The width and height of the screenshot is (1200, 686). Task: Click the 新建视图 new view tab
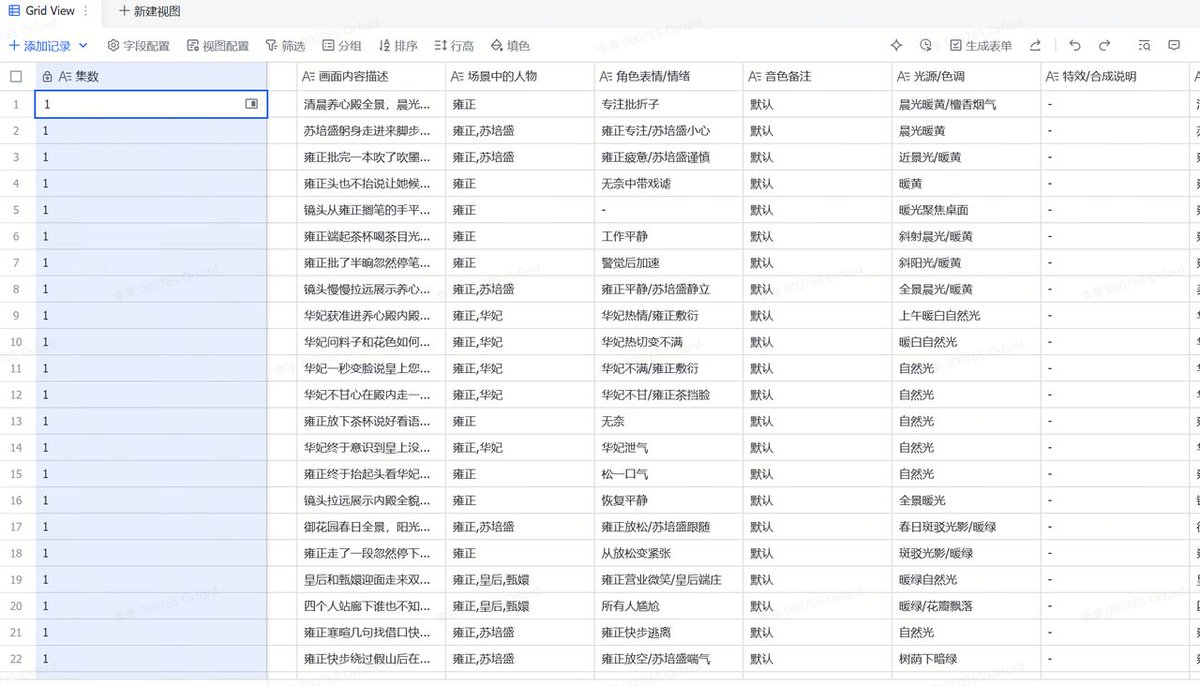click(149, 10)
